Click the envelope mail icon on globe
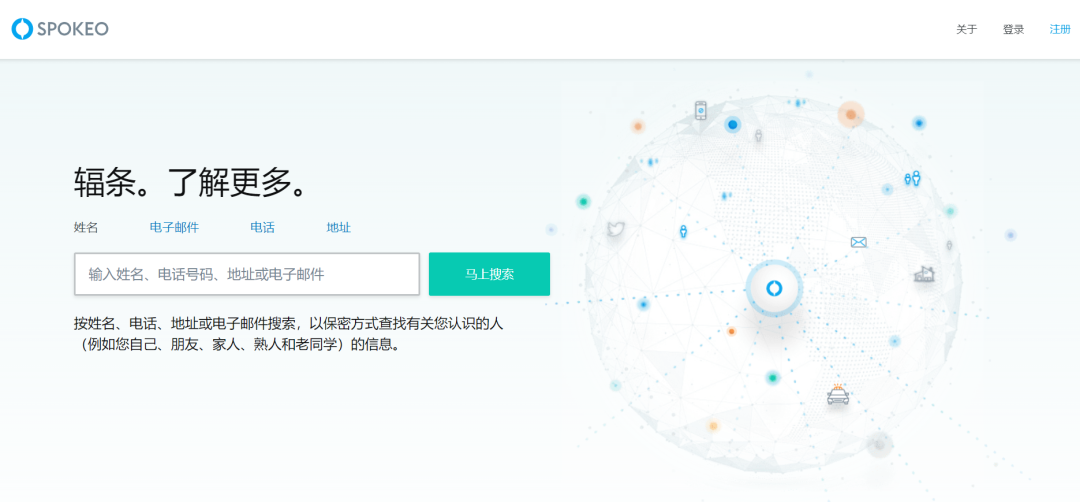 point(858,242)
